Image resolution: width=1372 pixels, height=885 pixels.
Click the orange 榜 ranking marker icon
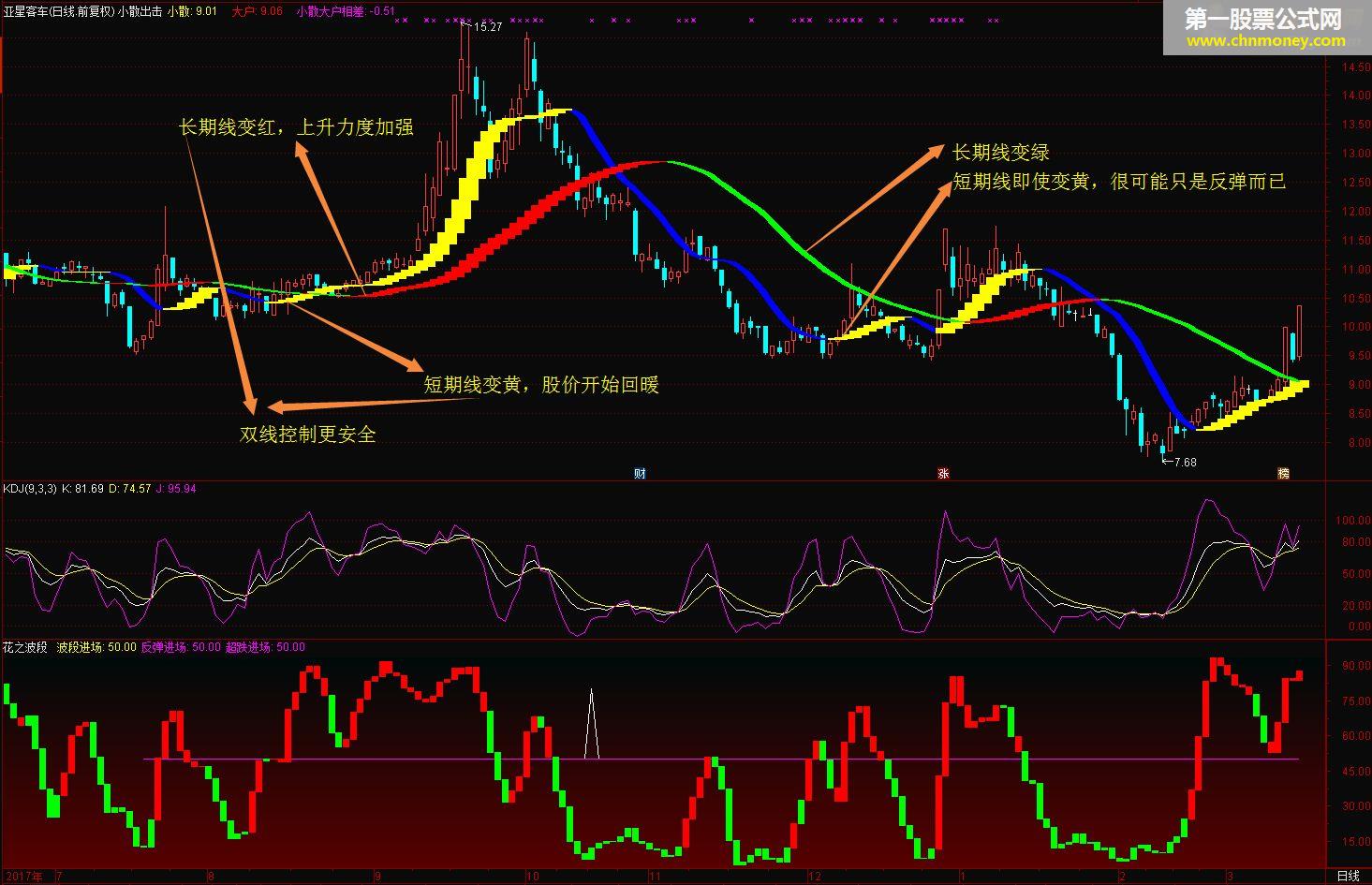(1284, 473)
